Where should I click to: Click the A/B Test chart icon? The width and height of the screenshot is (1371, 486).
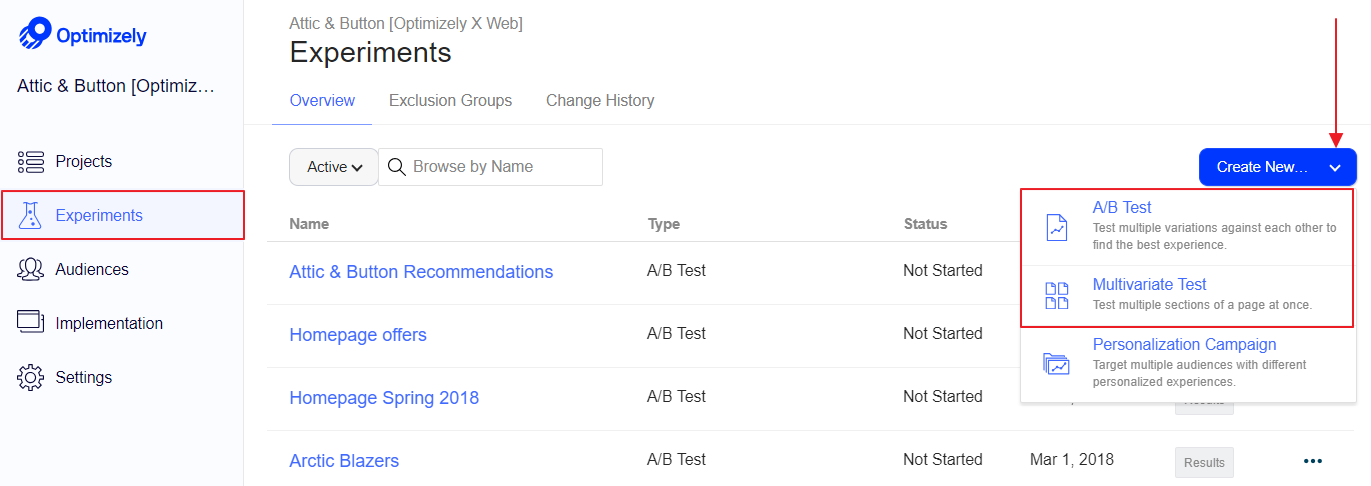1056,227
